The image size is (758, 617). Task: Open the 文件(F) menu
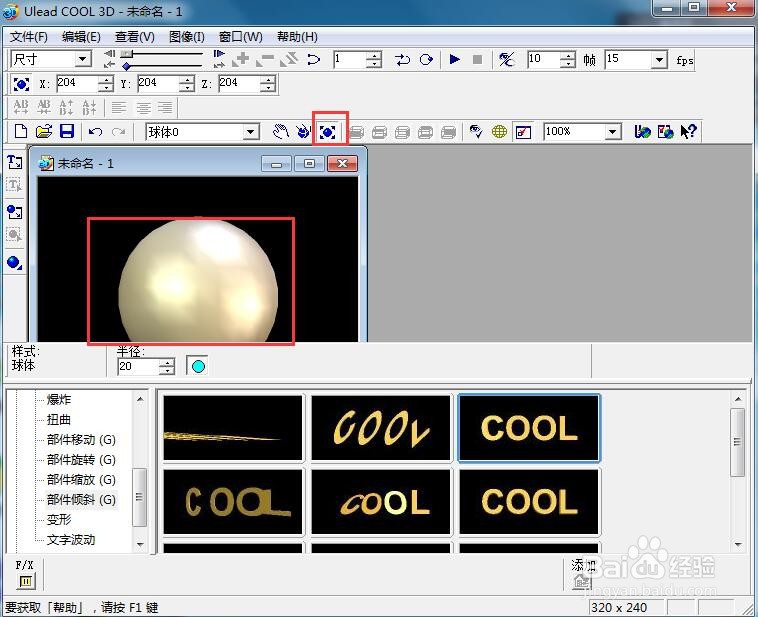click(29, 37)
